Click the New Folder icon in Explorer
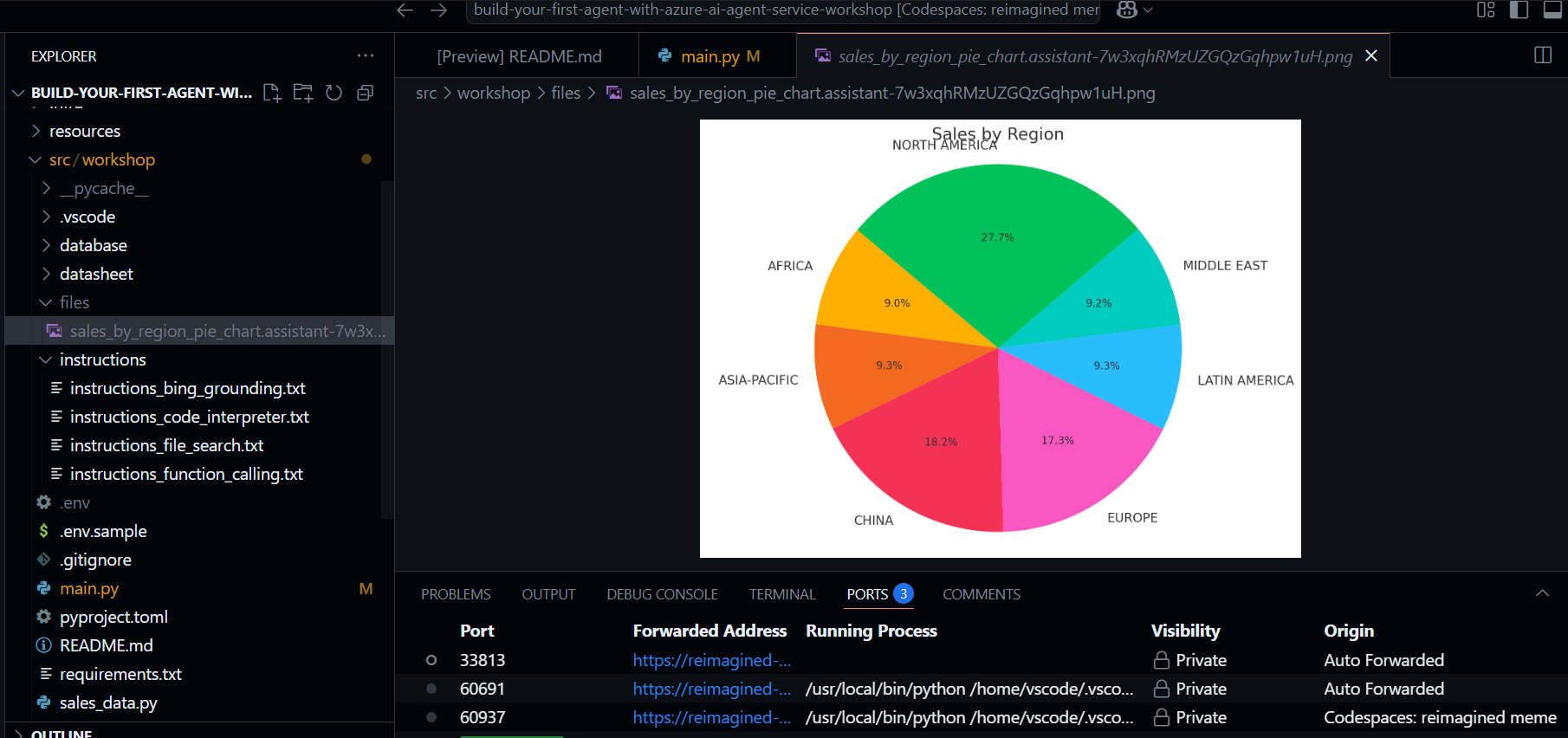 coord(303,93)
